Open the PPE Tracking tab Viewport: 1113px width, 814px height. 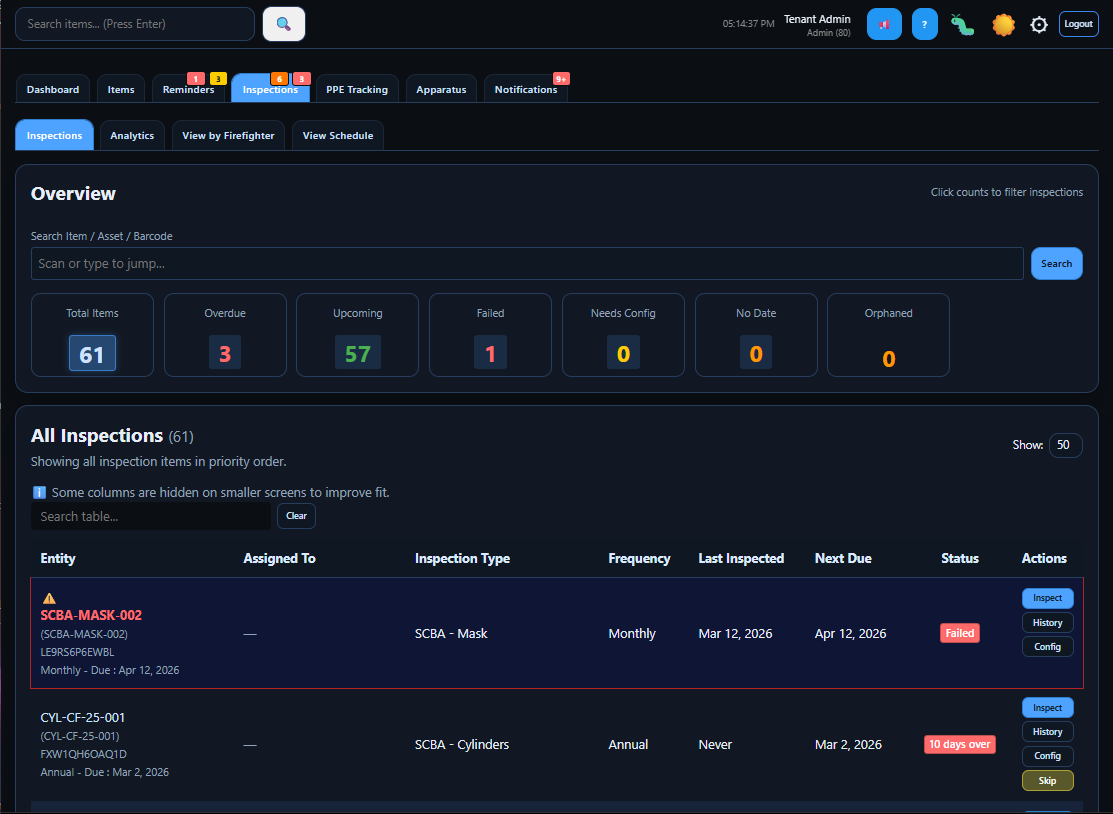click(357, 89)
